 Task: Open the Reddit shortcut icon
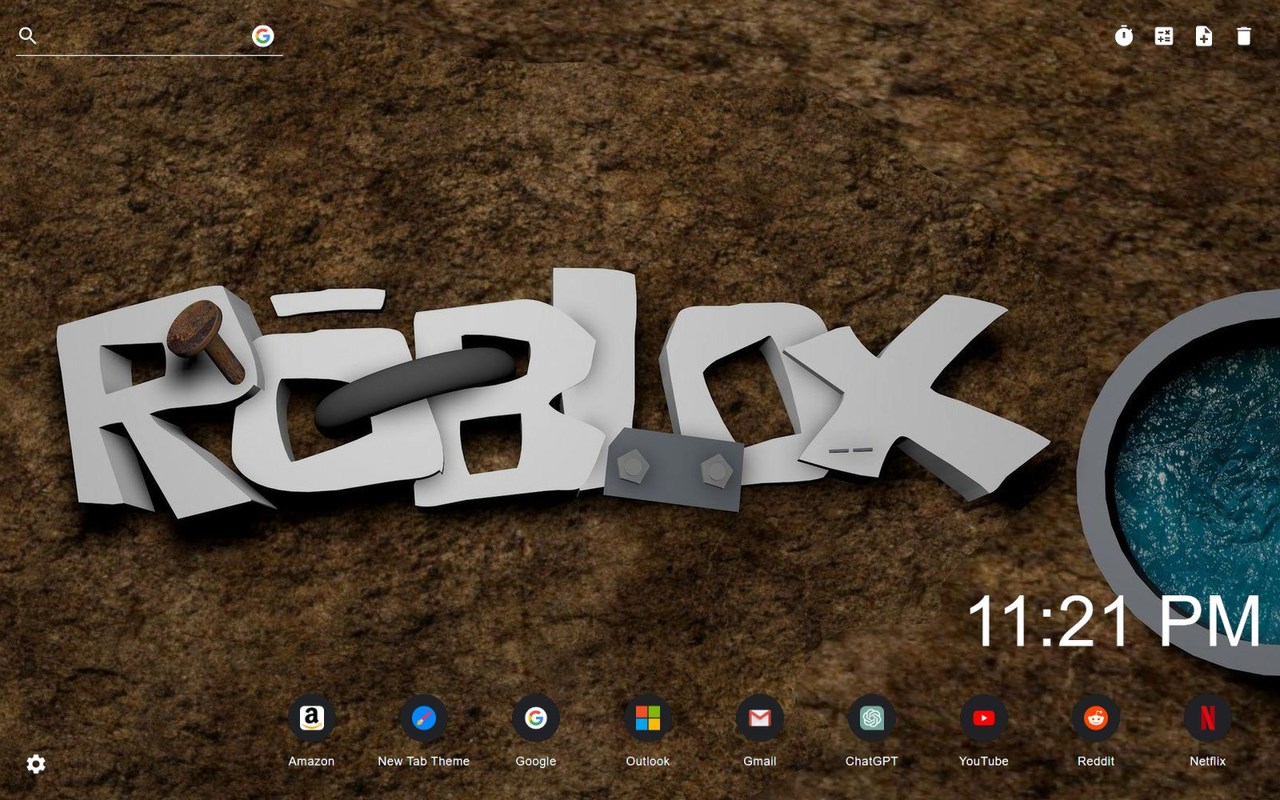pos(1096,718)
